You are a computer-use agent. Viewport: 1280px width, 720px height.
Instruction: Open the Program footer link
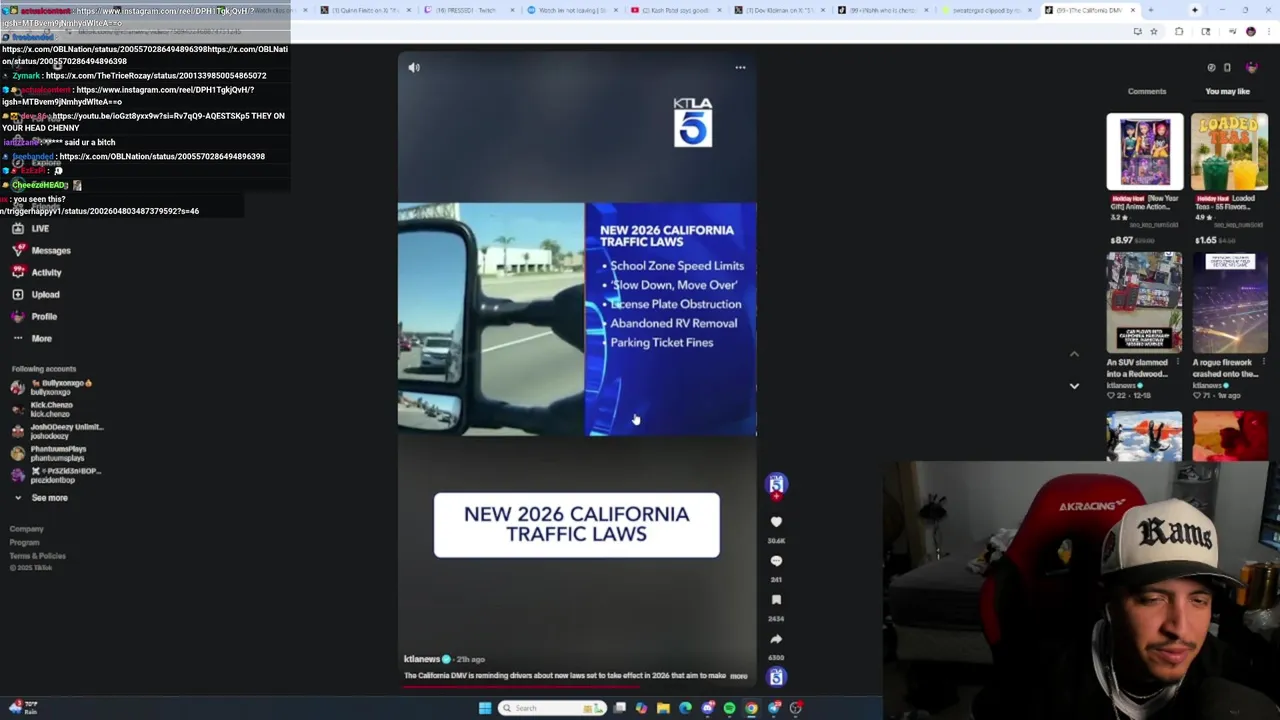[24, 542]
